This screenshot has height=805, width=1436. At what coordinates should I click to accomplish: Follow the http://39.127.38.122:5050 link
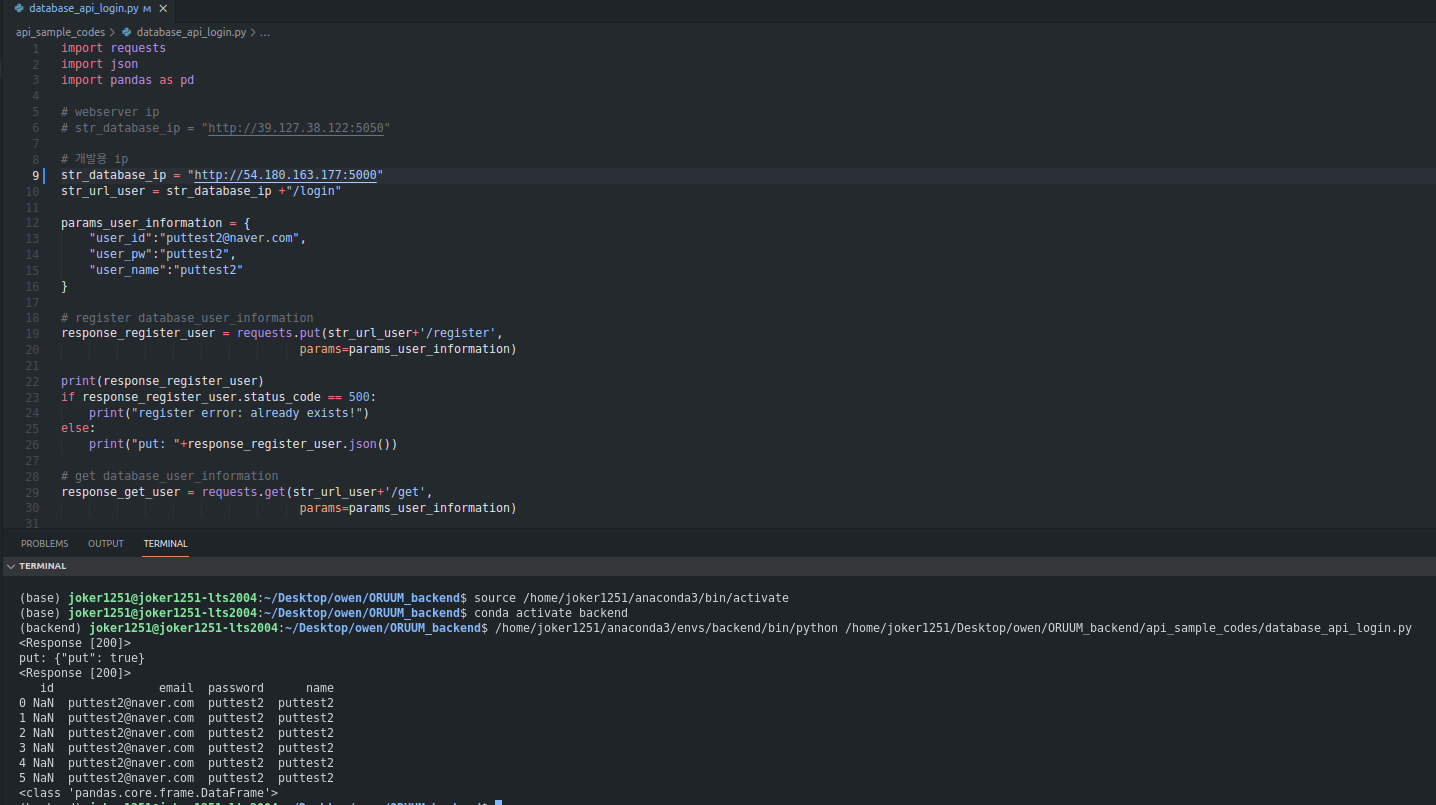click(296, 128)
